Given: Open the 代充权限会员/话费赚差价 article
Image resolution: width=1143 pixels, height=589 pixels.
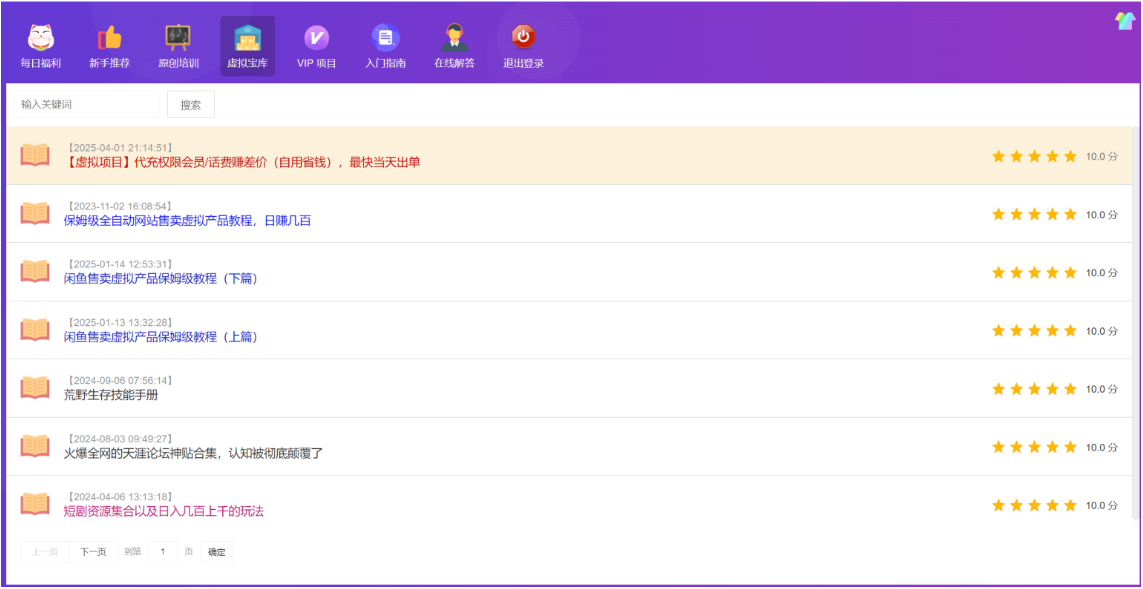Looking at the screenshot, I should pos(242,162).
